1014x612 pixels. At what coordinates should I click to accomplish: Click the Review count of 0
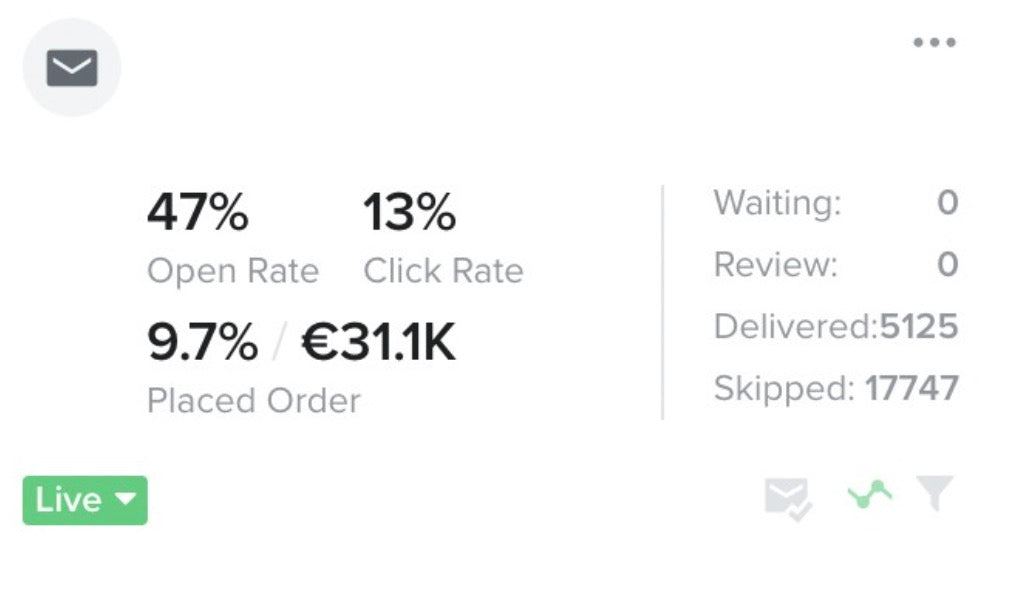[x=947, y=265]
